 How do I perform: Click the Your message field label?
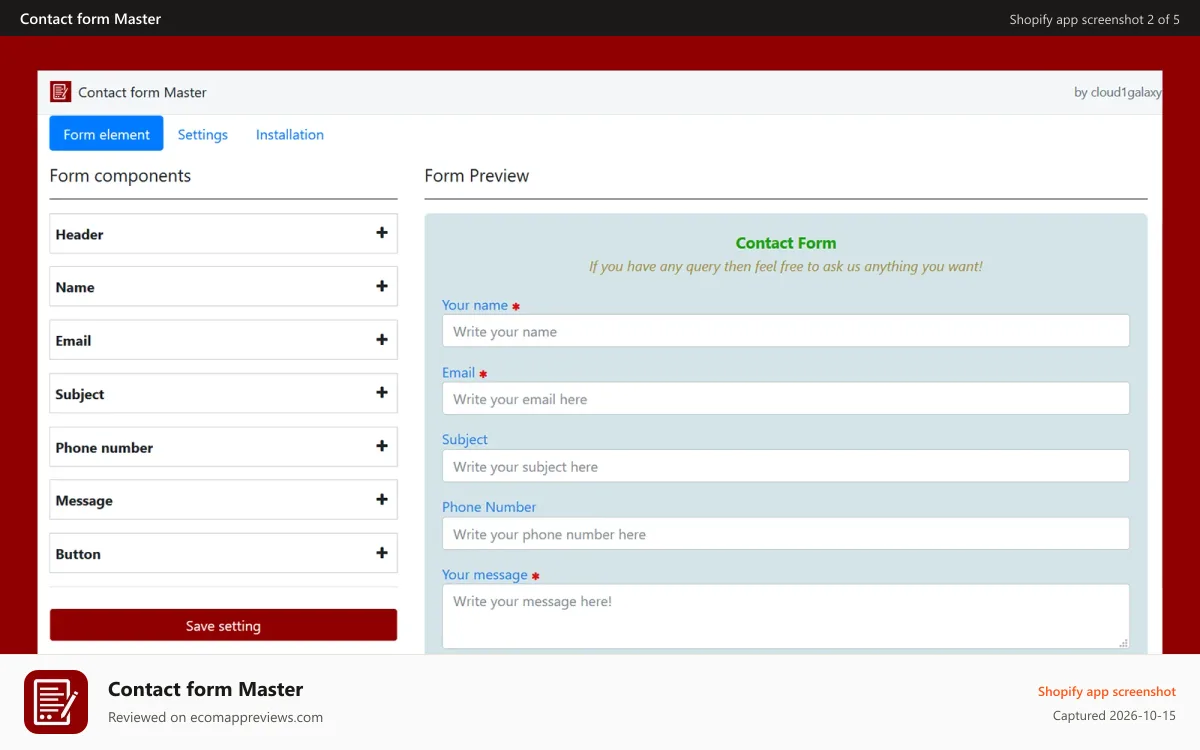pos(485,574)
